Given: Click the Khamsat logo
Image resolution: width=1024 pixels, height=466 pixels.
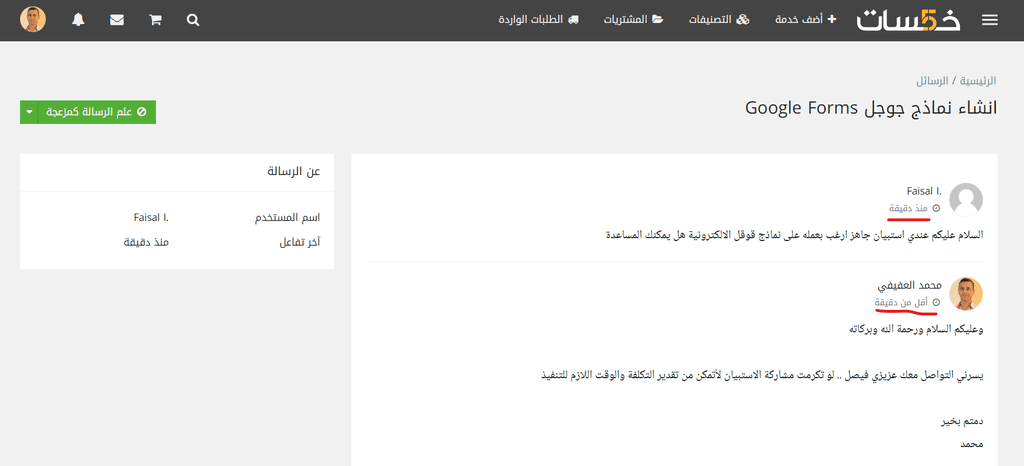Looking at the screenshot, I should coord(908,20).
